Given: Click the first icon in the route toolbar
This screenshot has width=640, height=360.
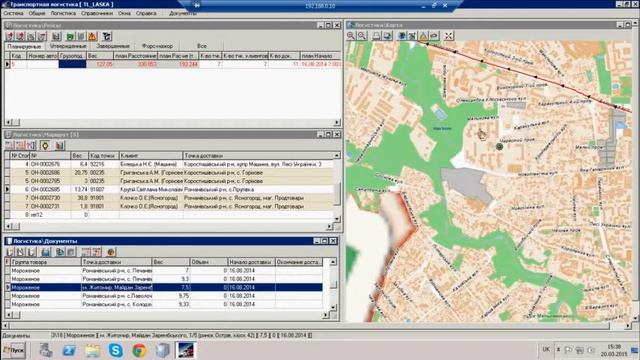Looking at the screenshot, I should click(10, 145).
